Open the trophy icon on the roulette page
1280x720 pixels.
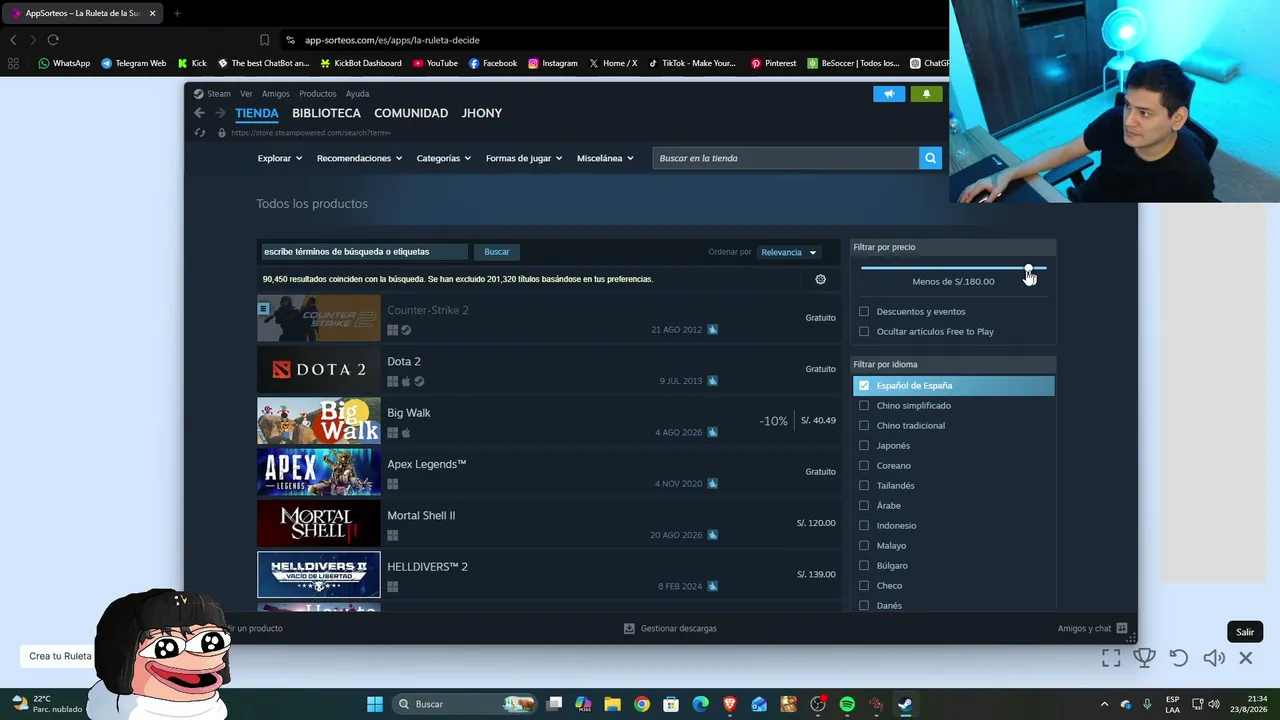1144,658
